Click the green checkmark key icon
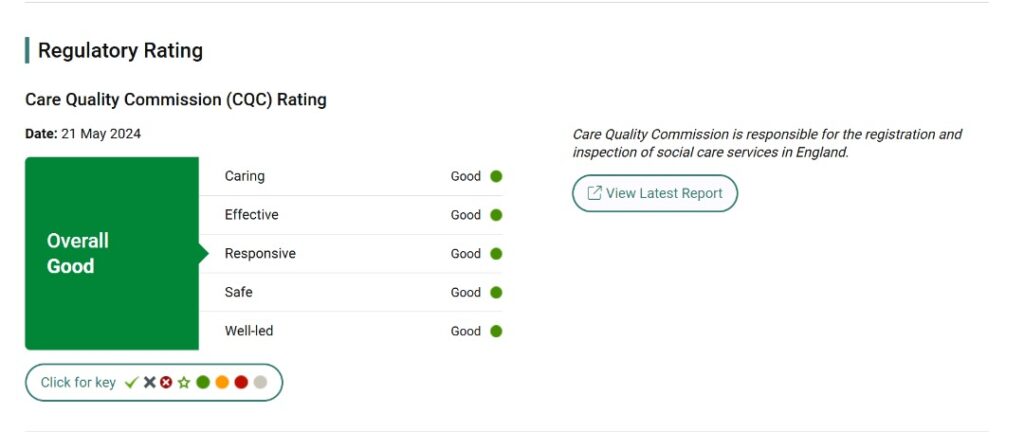The width and height of the screenshot is (1024, 432). coord(131,382)
